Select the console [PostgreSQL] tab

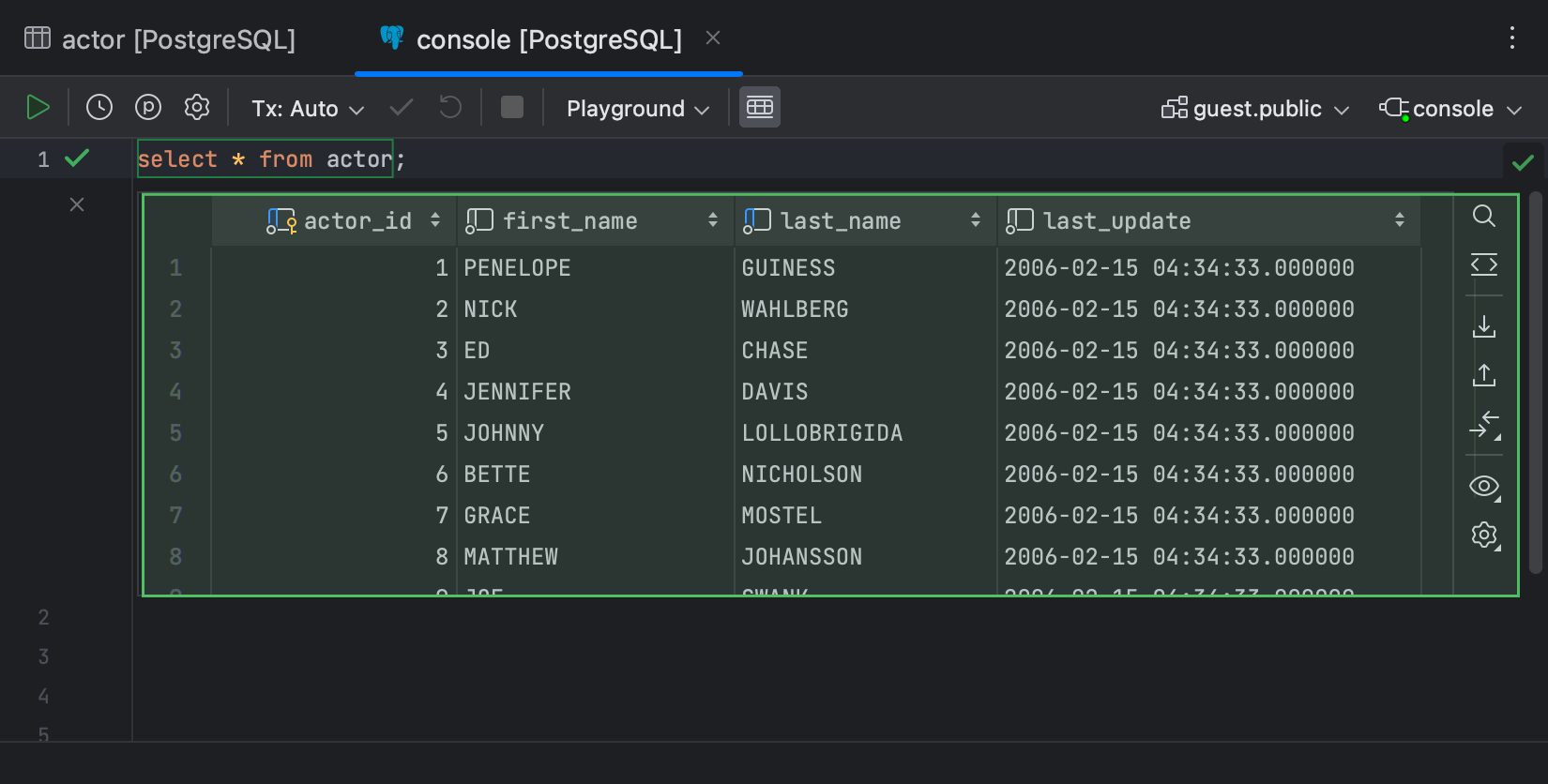click(x=548, y=39)
